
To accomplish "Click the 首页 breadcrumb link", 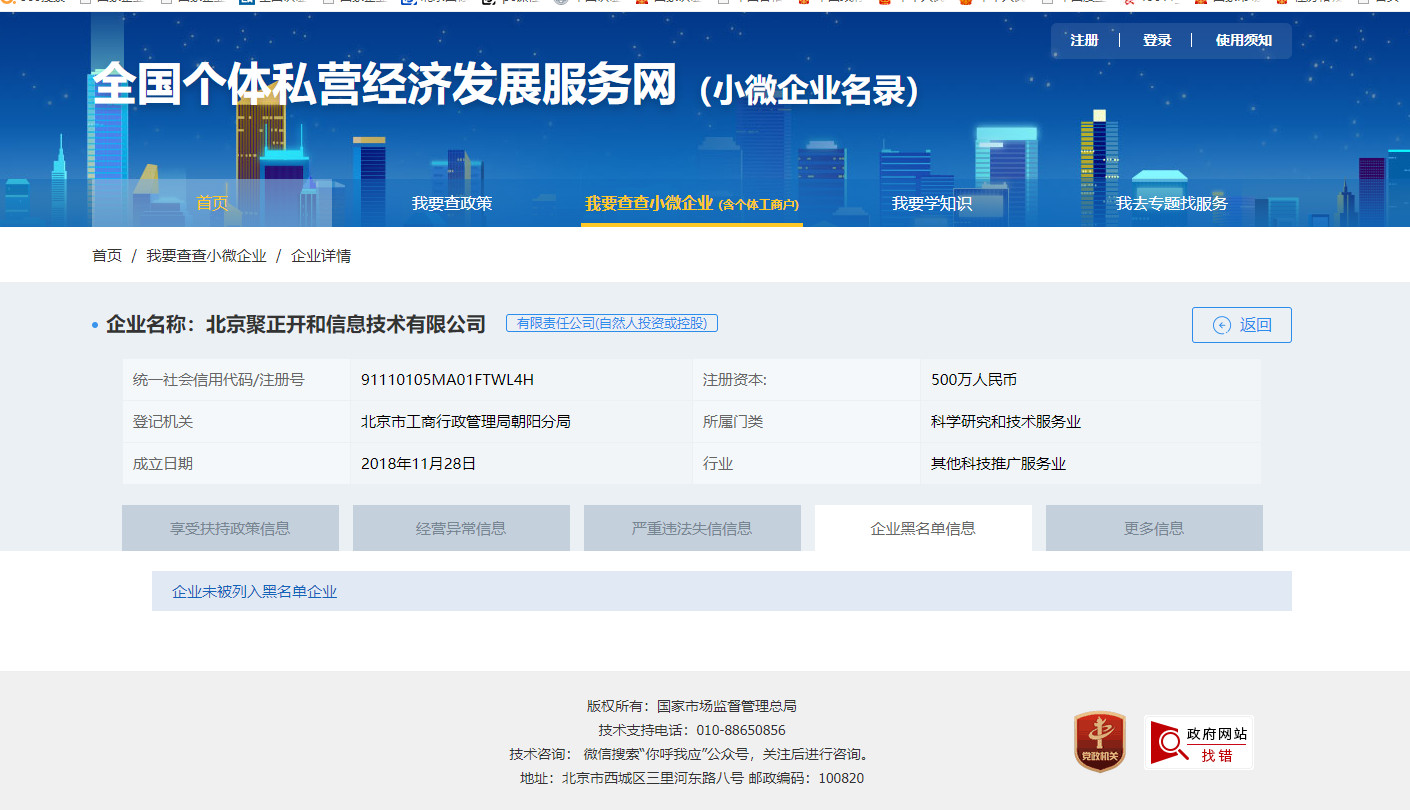I will point(107,256).
